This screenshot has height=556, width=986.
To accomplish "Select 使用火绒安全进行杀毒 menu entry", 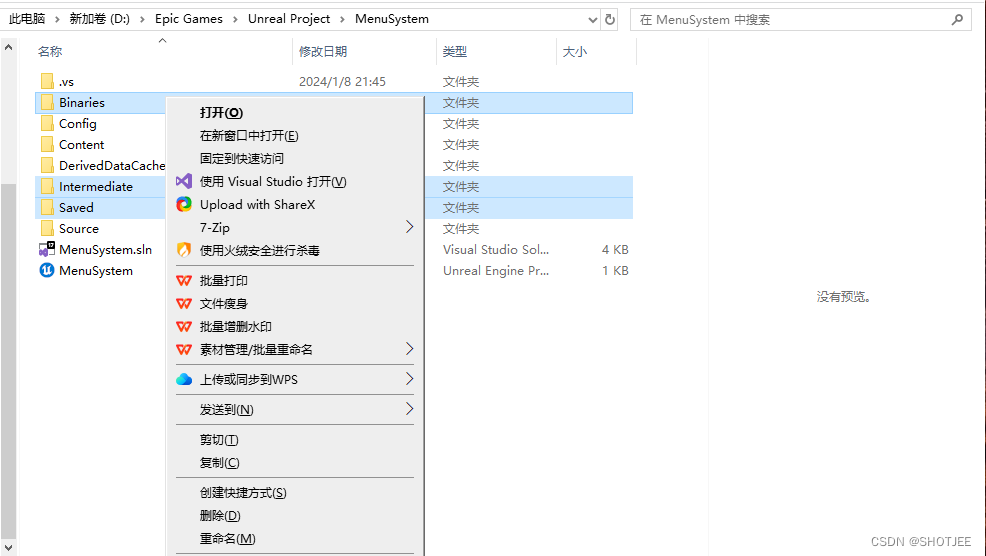I will [x=260, y=250].
